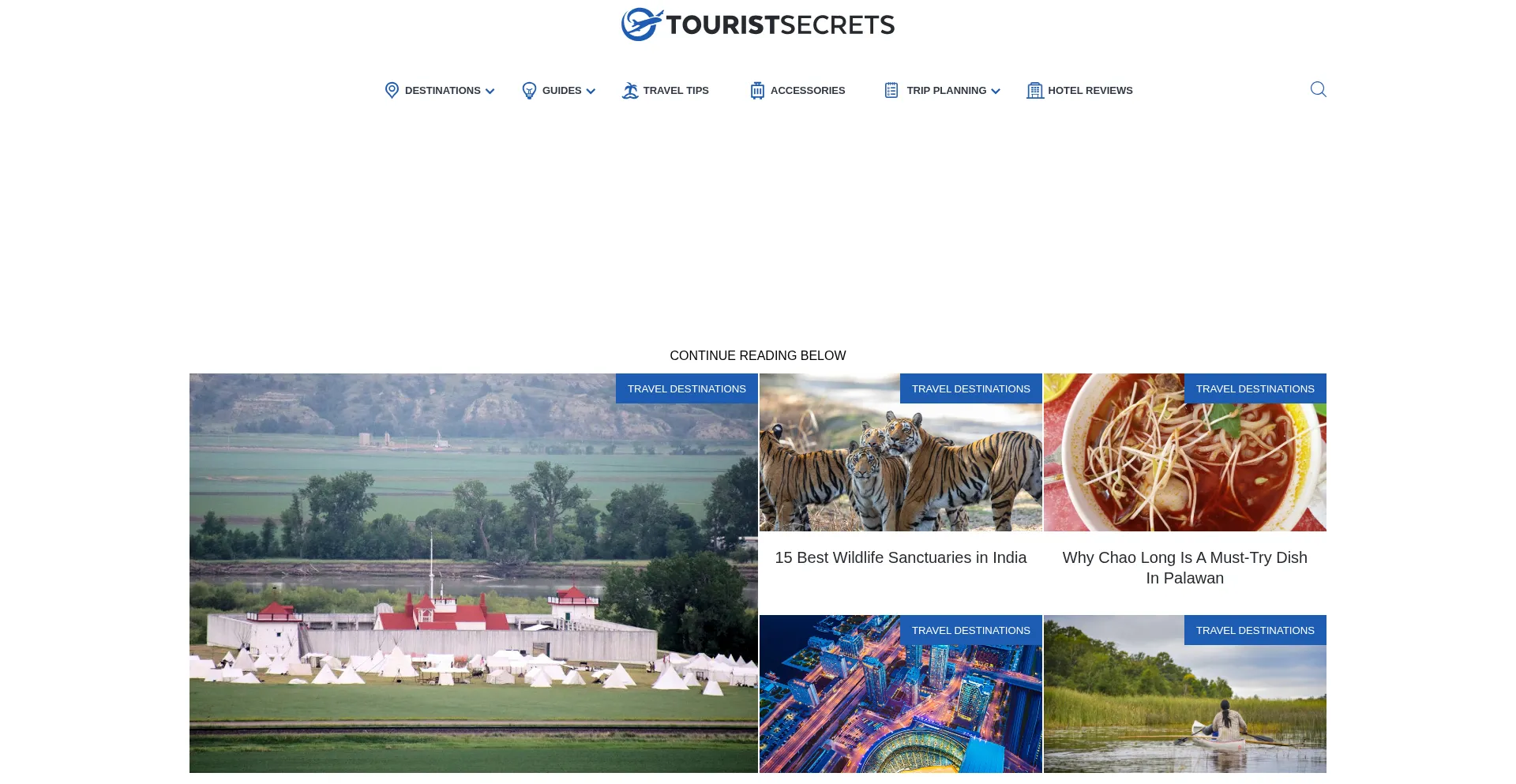The height and width of the screenshot is (784, 1516).
Task: Open 15 Best Wildlife Sanctuaries in India article
Action: coord(901,557)
